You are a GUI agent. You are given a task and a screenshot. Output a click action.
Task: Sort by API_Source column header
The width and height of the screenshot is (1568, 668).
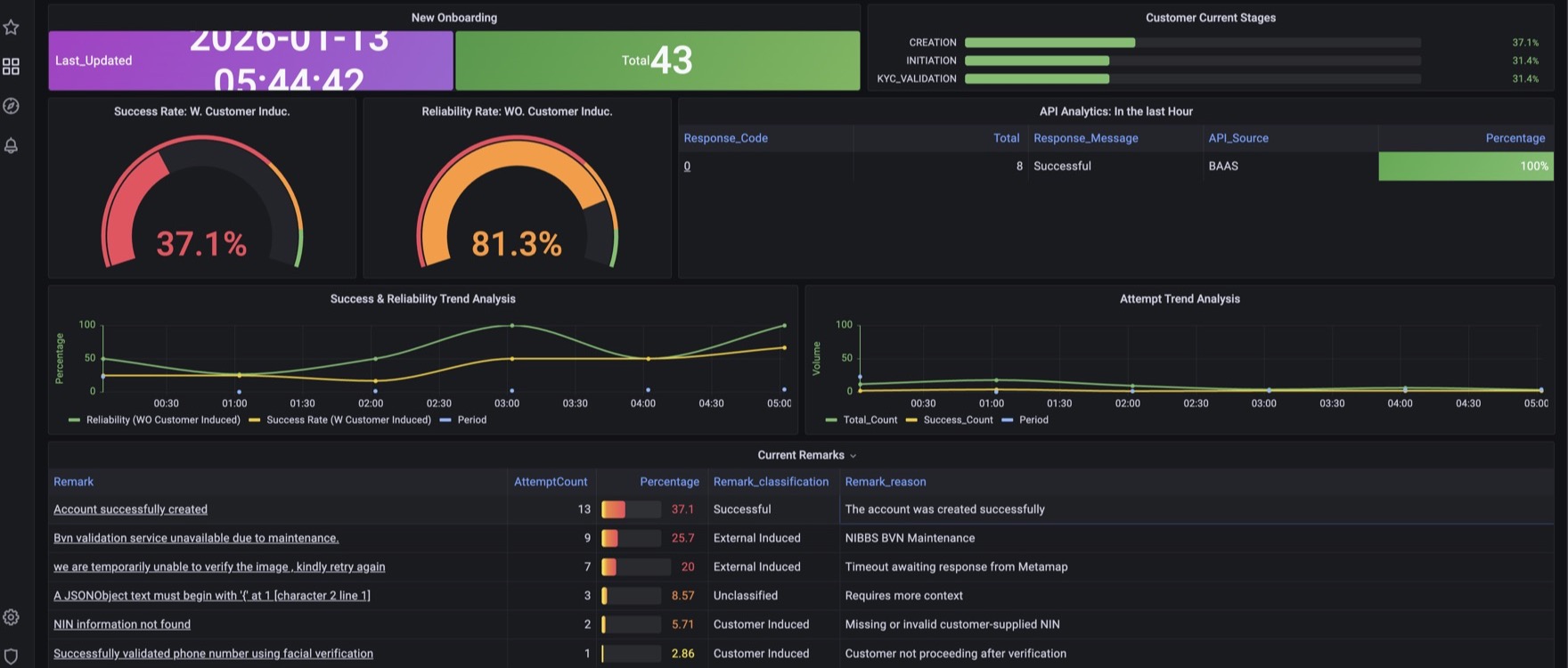(x=1238, y=138)
